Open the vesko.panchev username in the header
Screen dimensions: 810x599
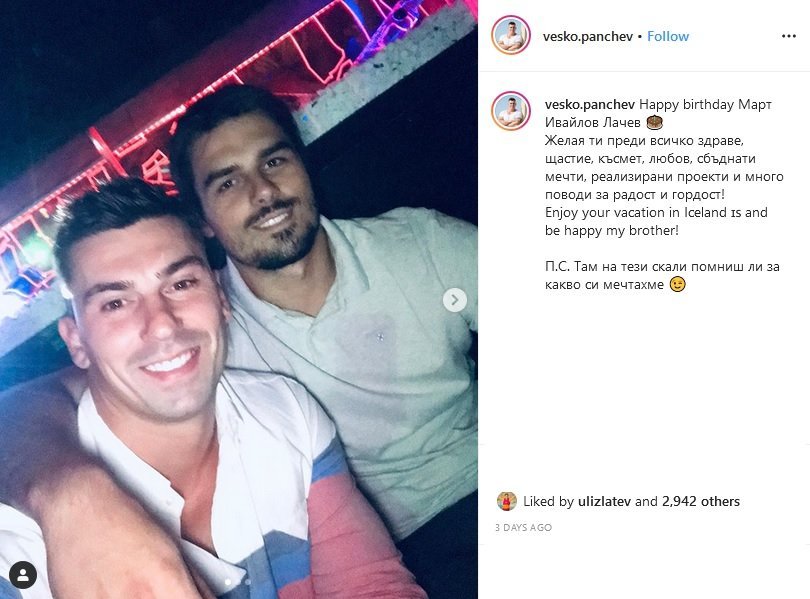coord(587,36)
